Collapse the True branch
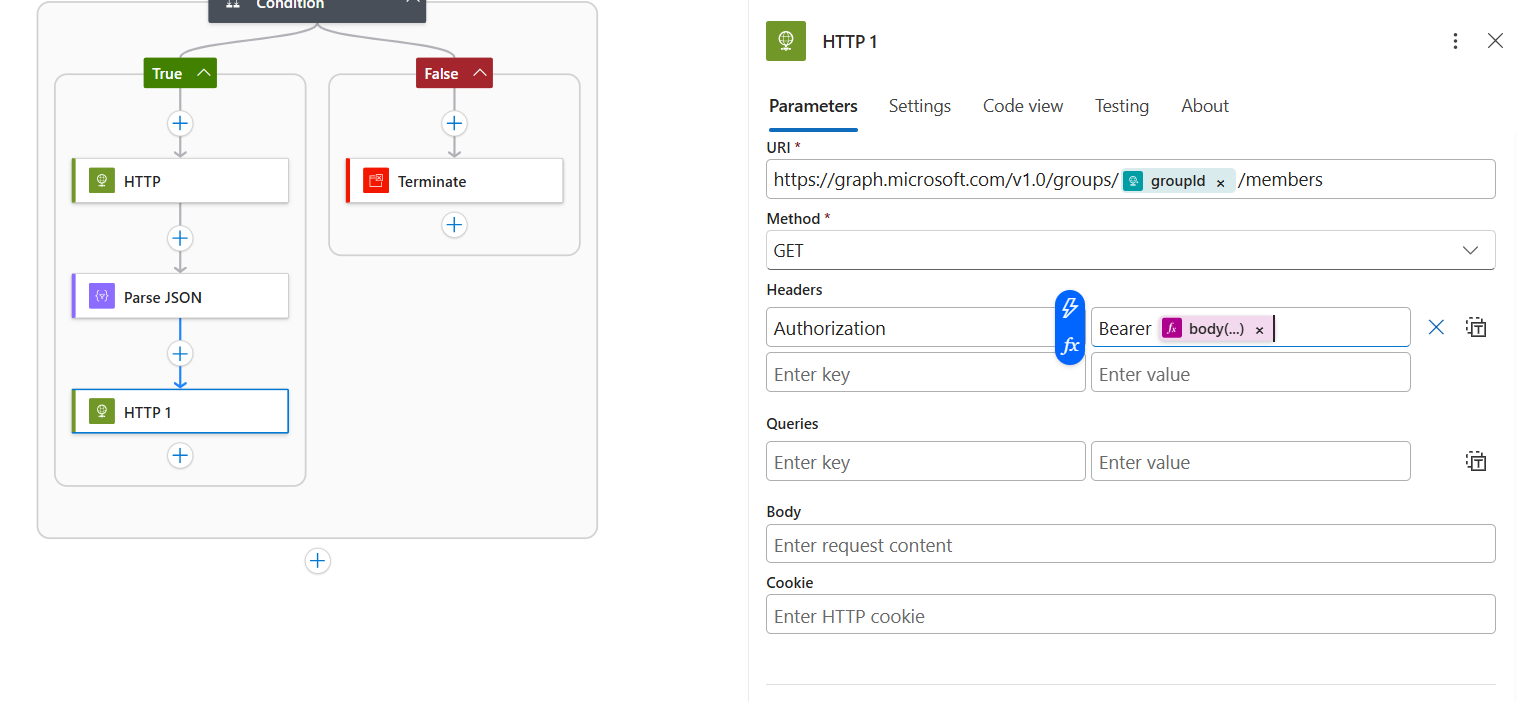The height and width of the screenshot is (702, 1517). tap(203, 73)
